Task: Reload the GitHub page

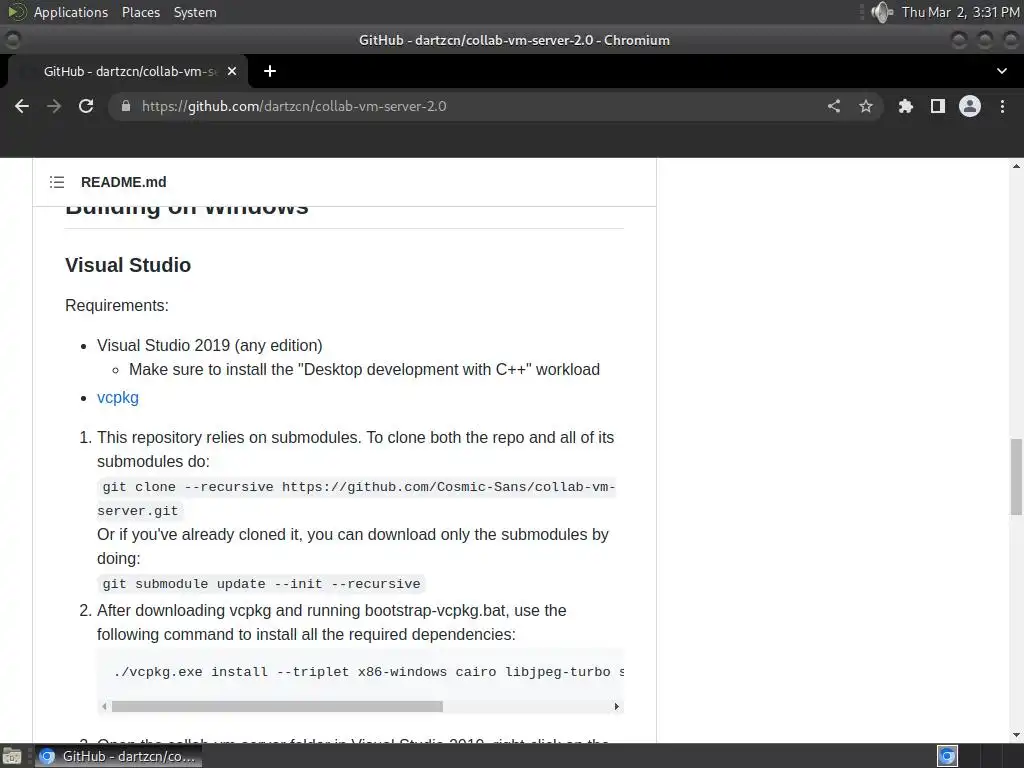Action: point(86,106)
